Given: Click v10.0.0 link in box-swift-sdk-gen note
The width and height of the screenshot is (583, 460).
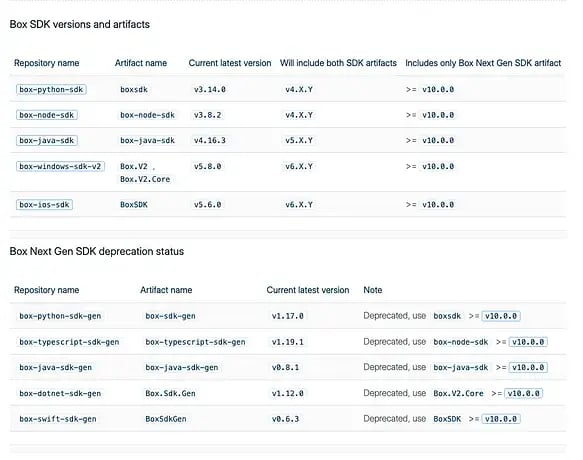Looking at the screenshot, I should 501,419.
